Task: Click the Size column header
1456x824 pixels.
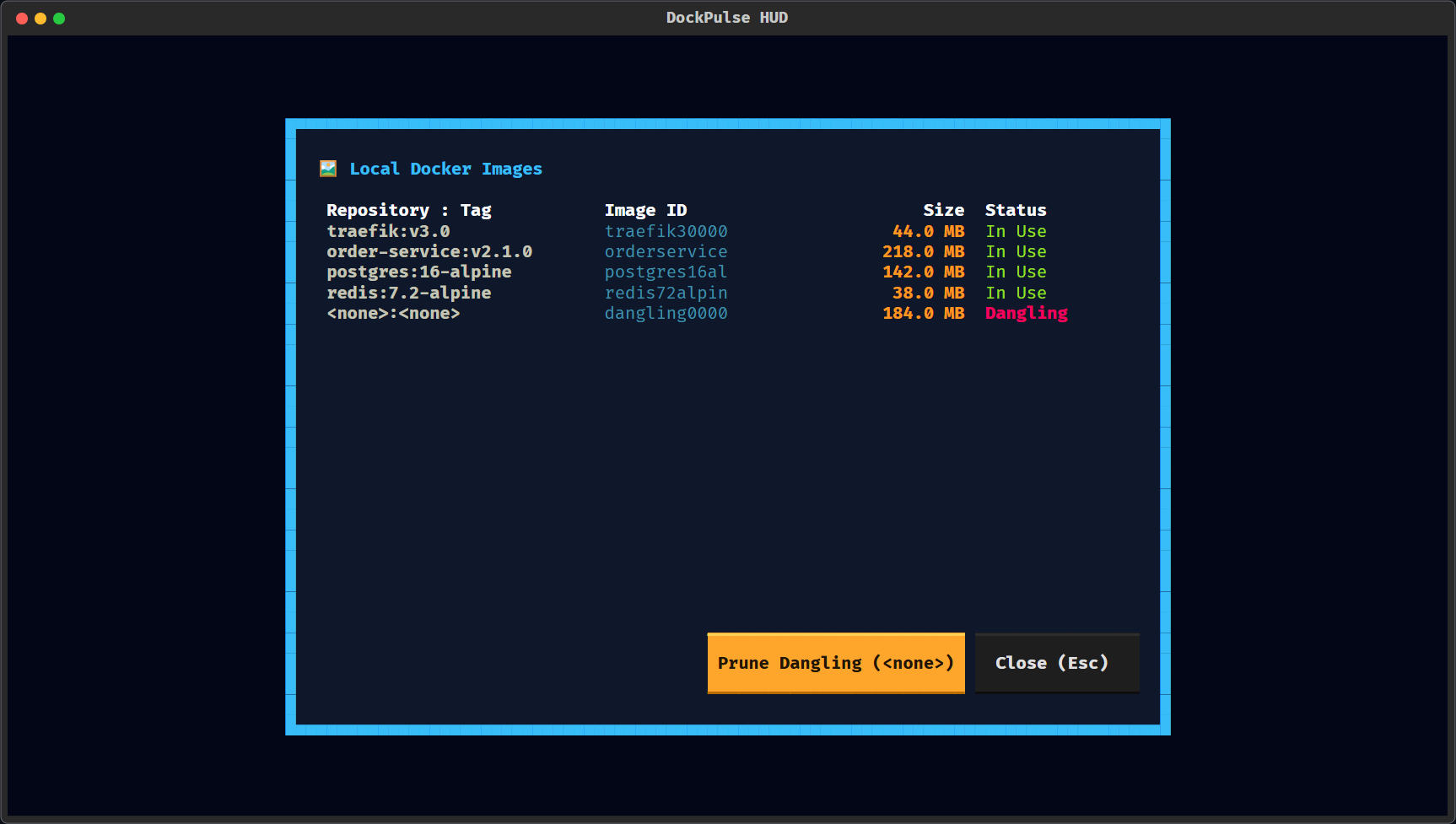Action: (x=944, y=210)
